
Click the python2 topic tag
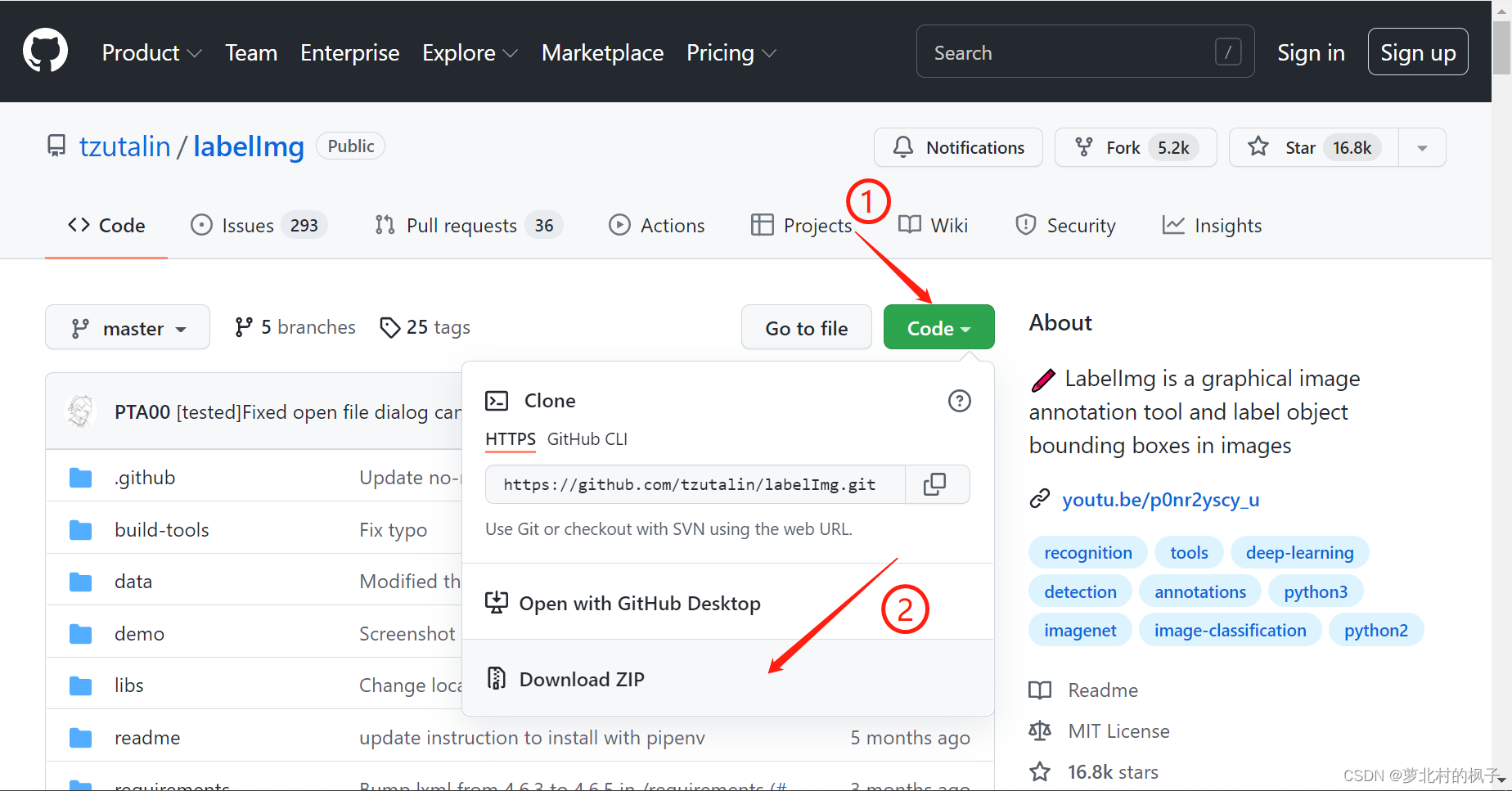tap(1375, 631)
